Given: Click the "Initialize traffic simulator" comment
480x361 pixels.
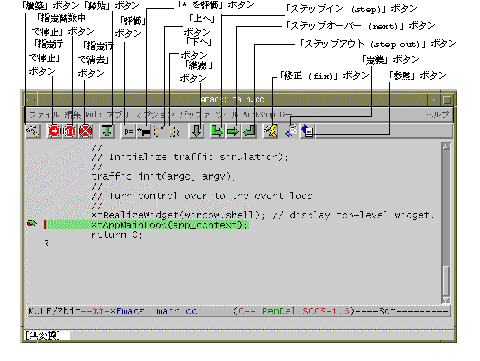Looking at the screenshot, I should tap(190, 157).
